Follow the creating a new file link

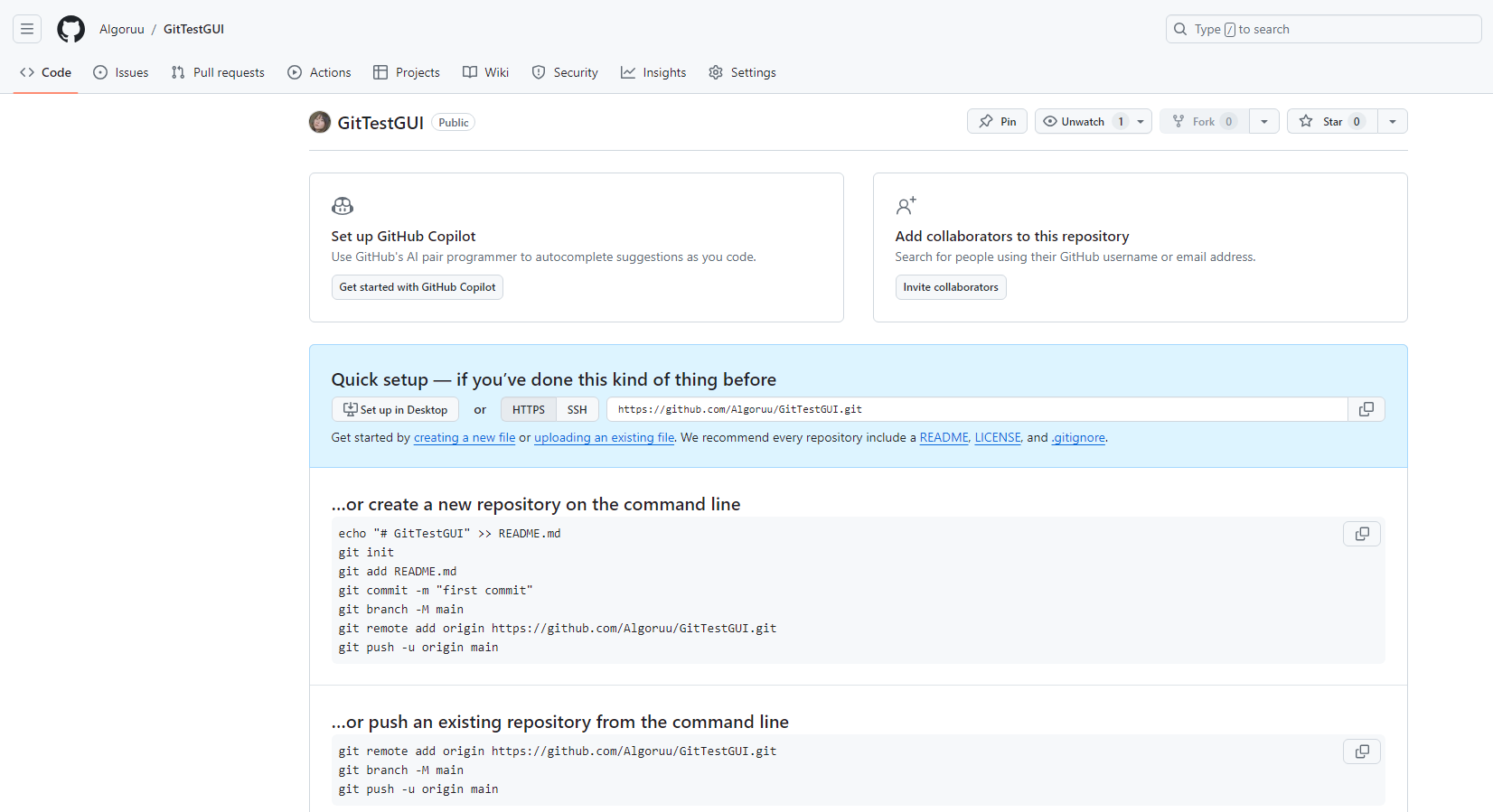[465, 437]
